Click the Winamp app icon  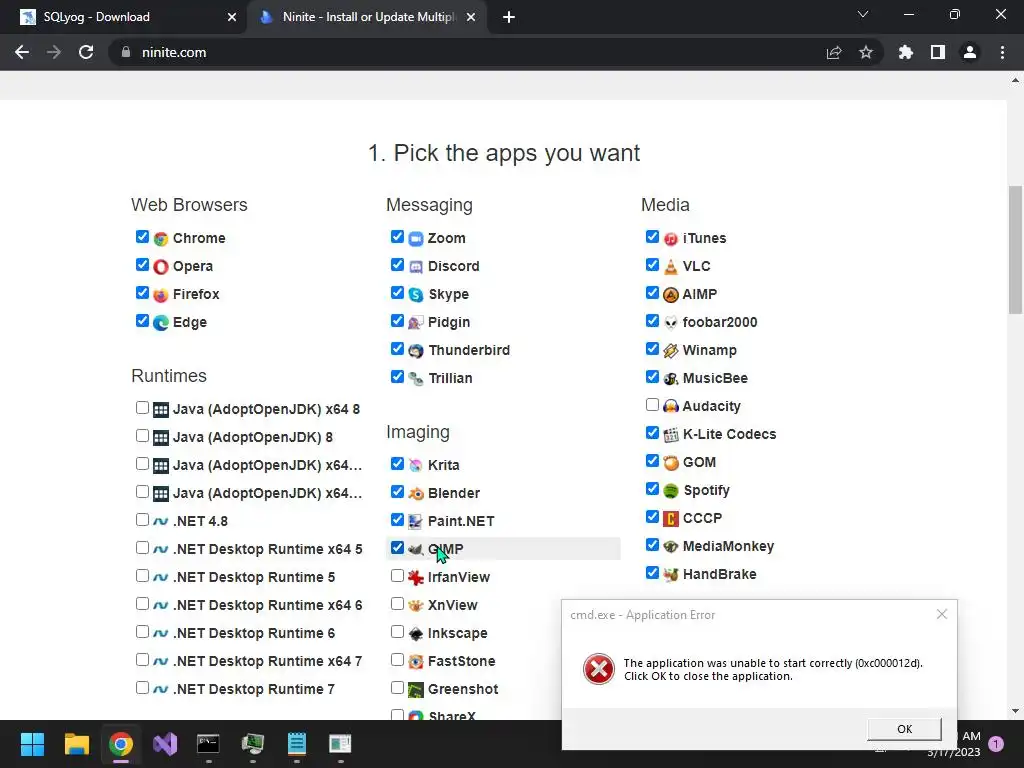(671, 351)
